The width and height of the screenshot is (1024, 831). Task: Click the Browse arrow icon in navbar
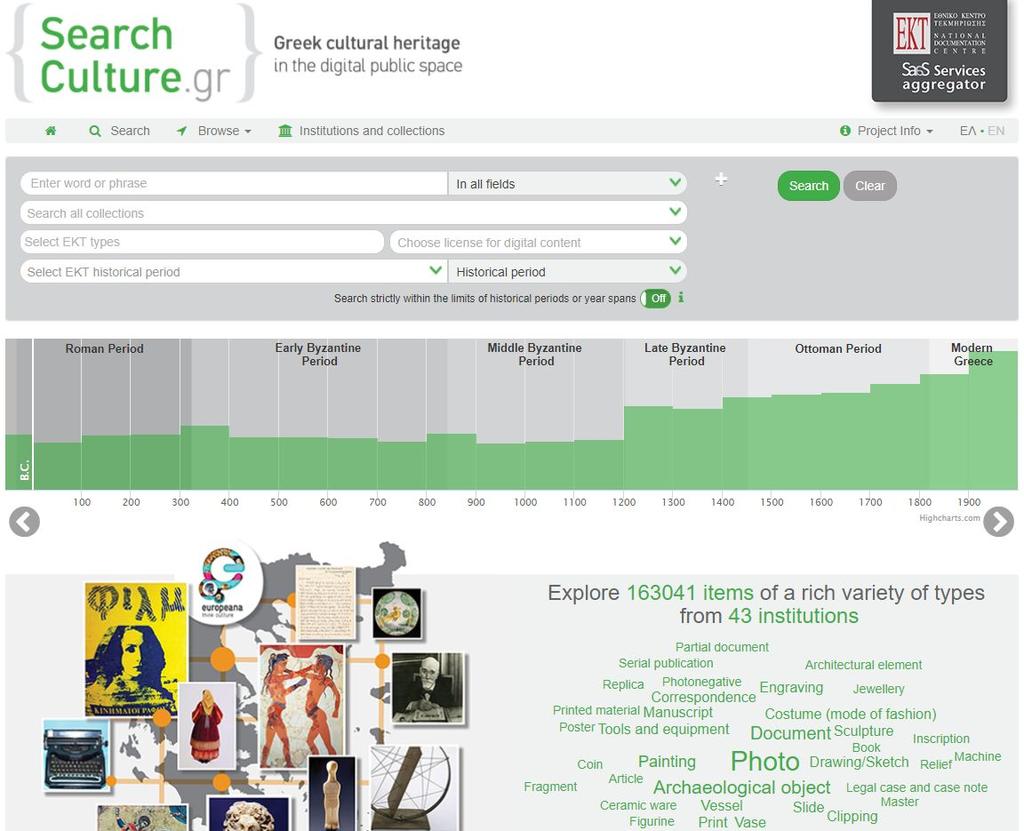point(182,131)
